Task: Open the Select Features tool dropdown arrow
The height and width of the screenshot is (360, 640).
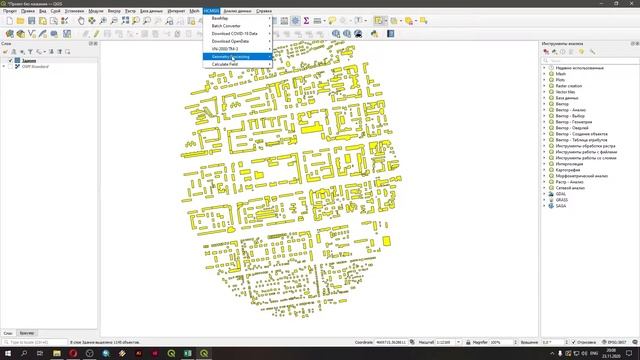Action: click(386, 21)
